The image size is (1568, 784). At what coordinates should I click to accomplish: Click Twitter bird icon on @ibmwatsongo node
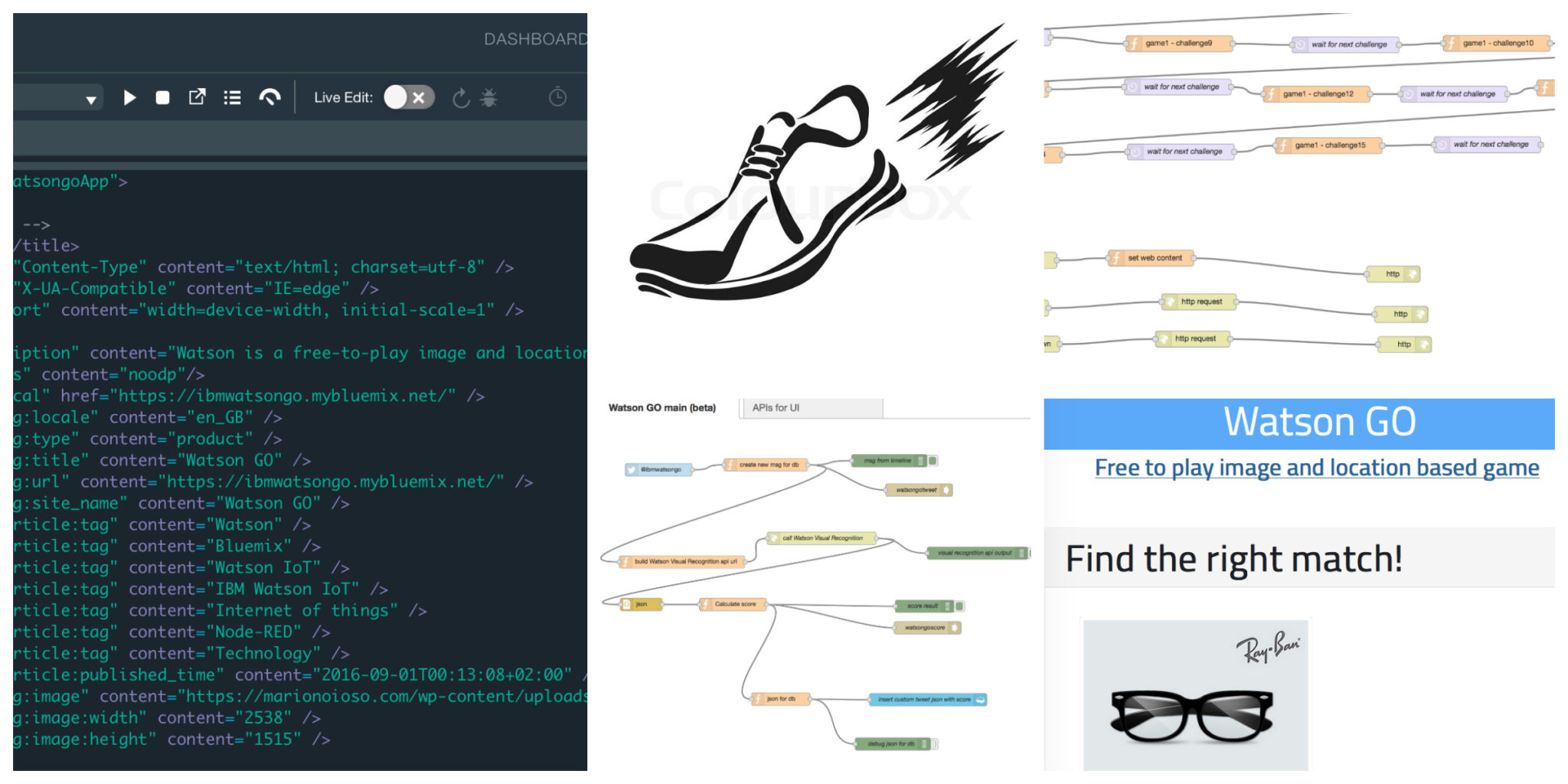632,469
